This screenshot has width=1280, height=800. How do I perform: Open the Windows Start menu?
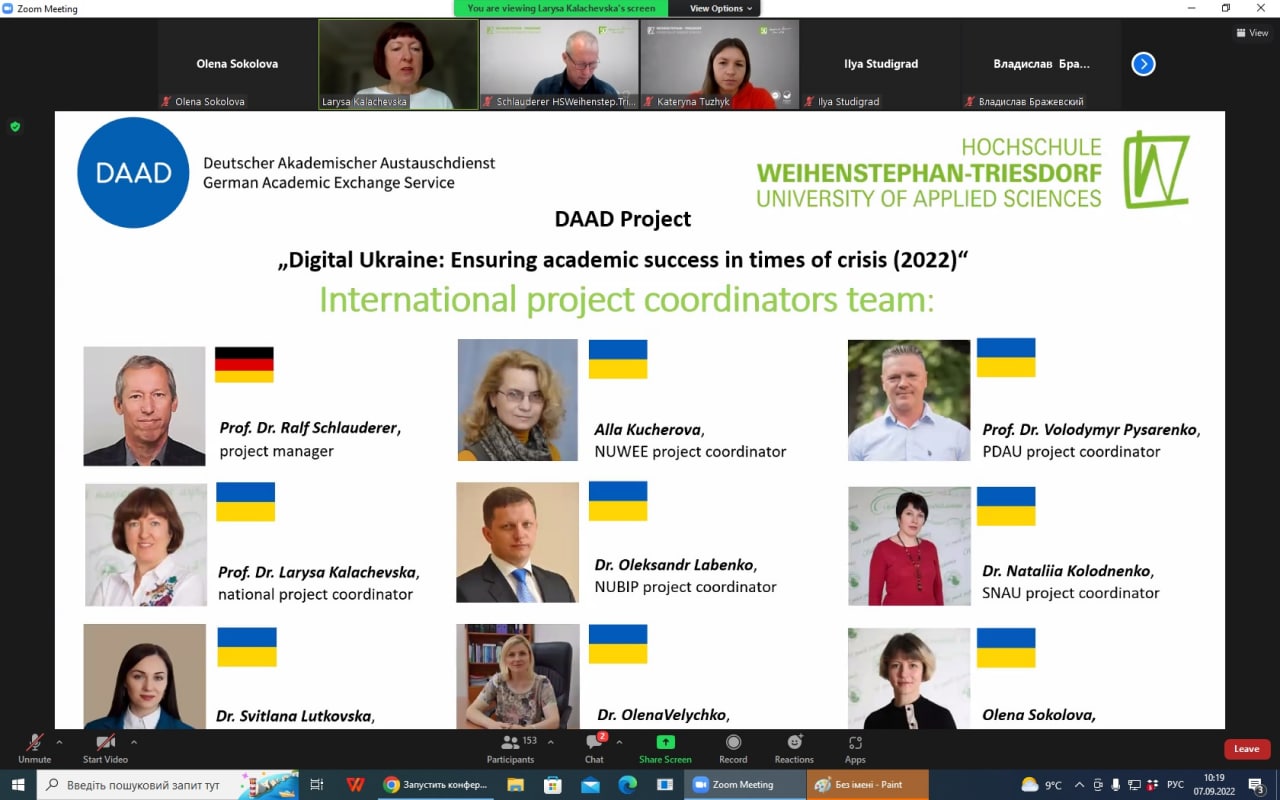(17, 785)
